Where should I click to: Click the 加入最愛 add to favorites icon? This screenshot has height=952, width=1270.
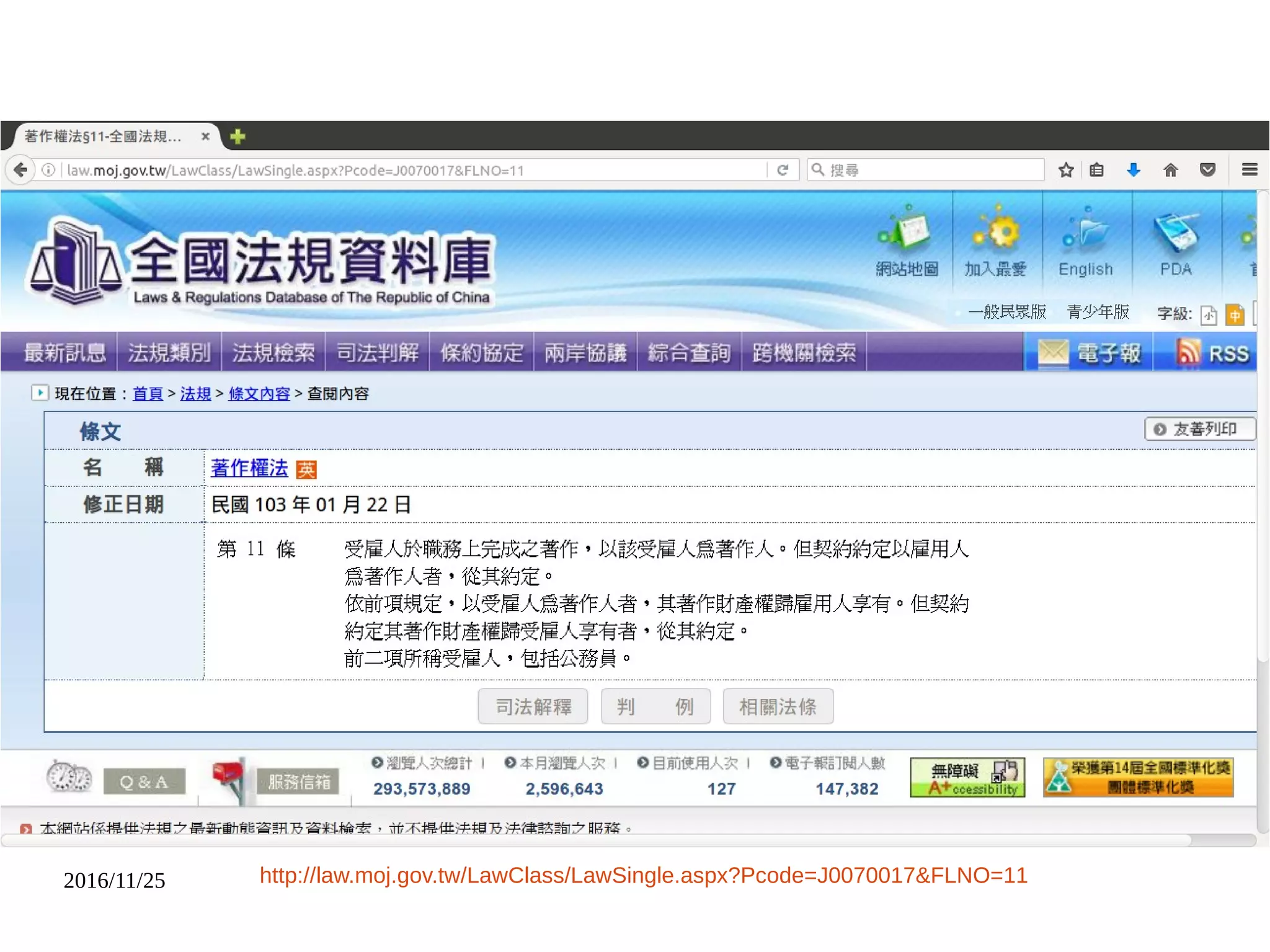tap(995, 241)
